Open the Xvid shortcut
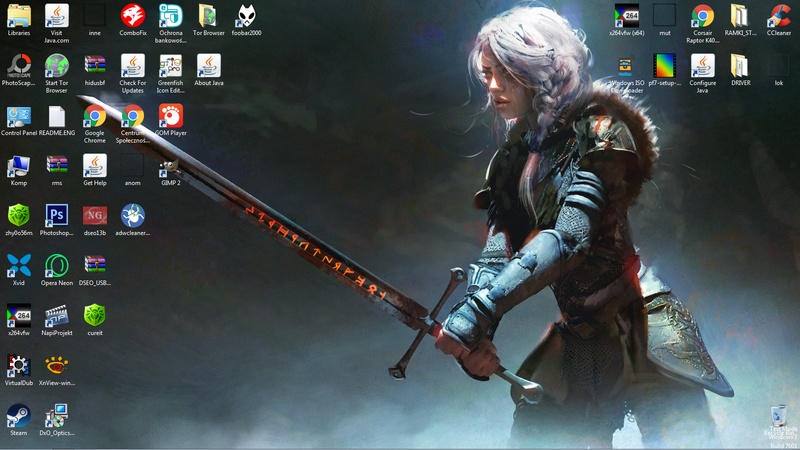Image resolution: width=800 pixels, height=450 pixels. coord(19,266)
